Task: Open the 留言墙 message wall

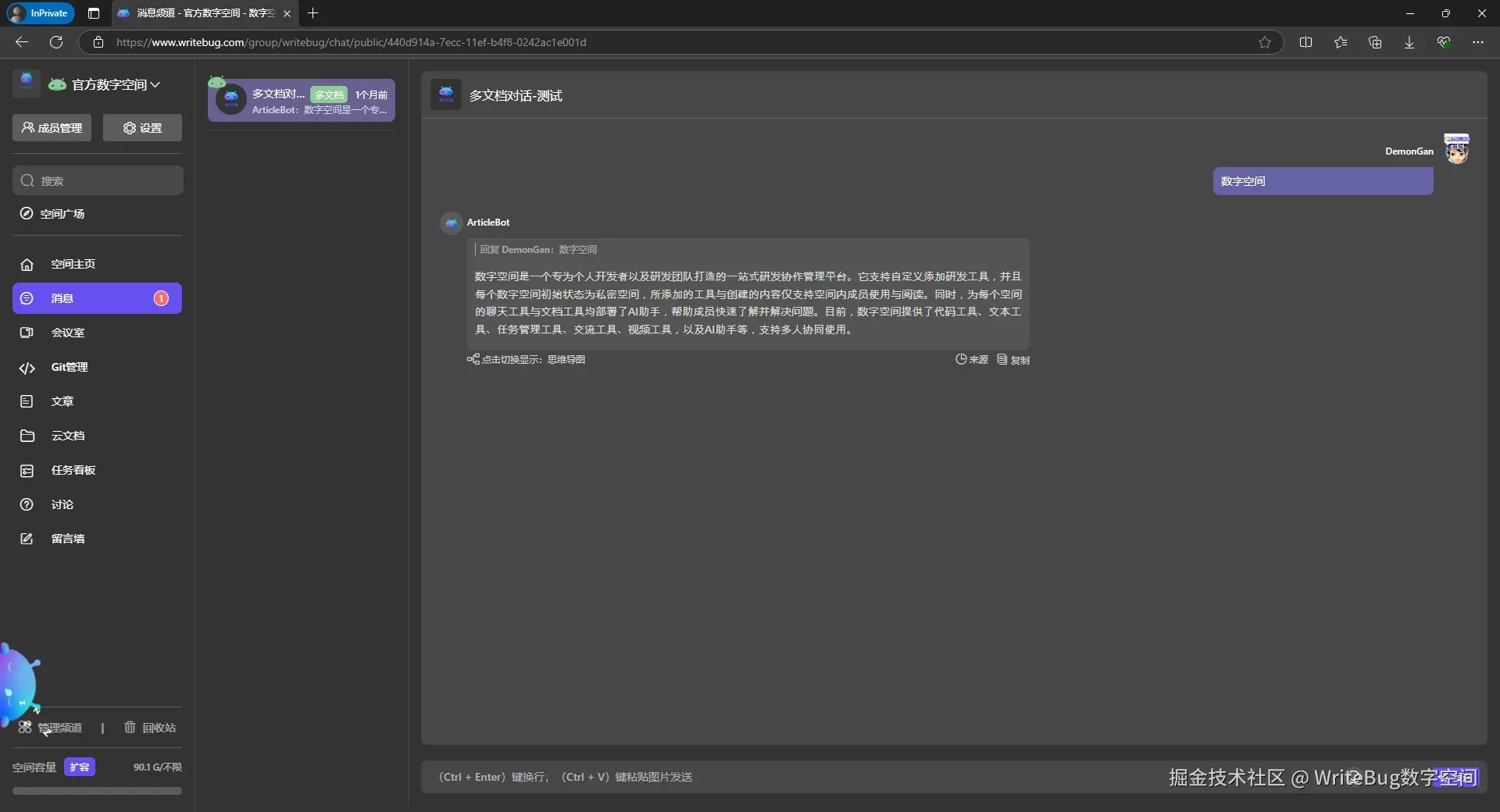Action: (68, 539)
